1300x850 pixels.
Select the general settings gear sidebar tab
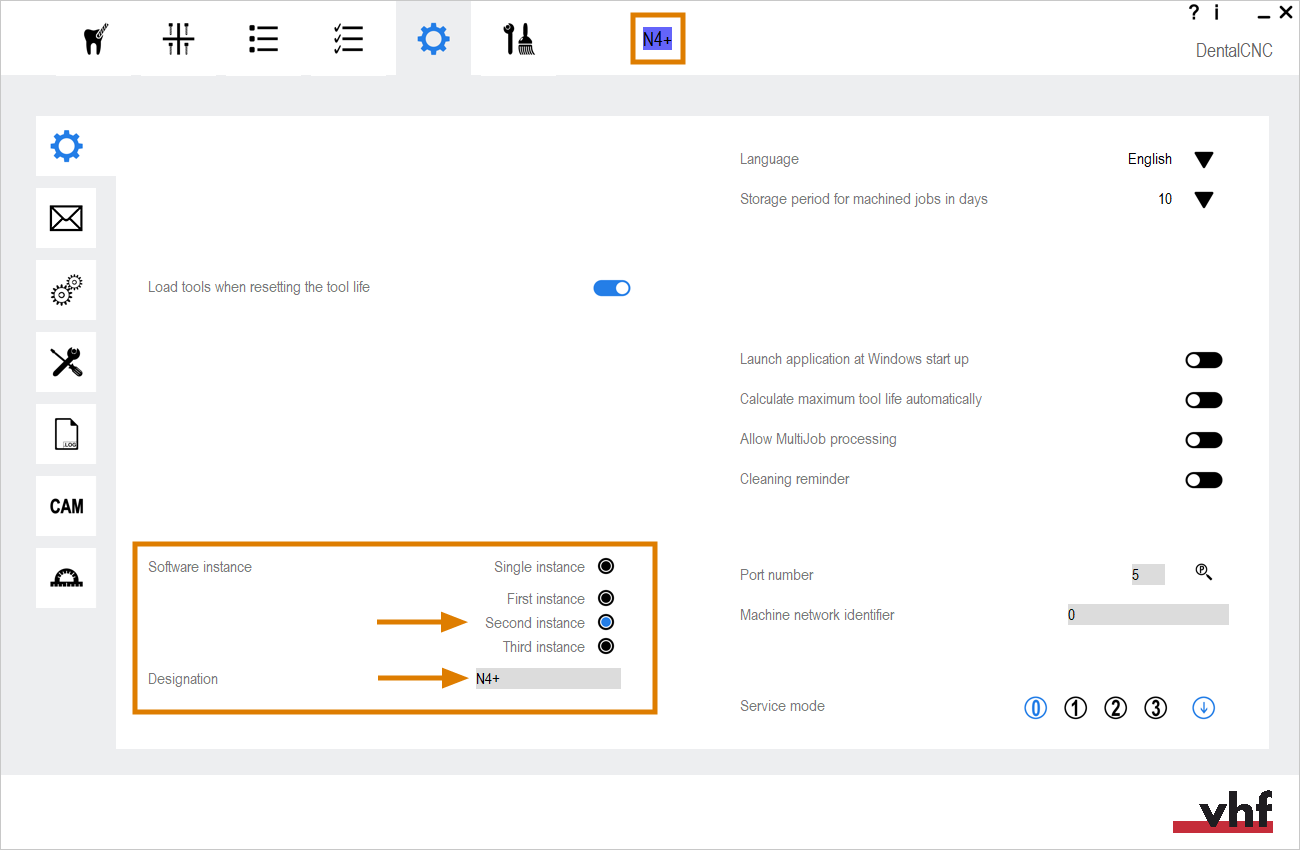pyautogui.click(x=66, y=147)
